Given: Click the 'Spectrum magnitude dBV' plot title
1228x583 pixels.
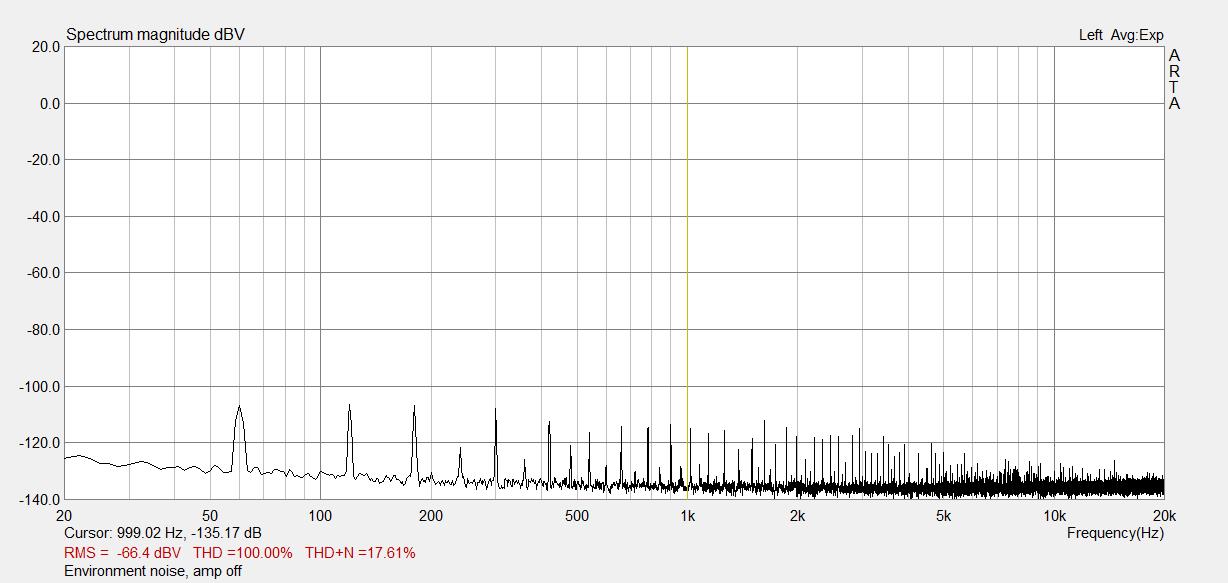Looking at the screenshot, I should point(155,35).
